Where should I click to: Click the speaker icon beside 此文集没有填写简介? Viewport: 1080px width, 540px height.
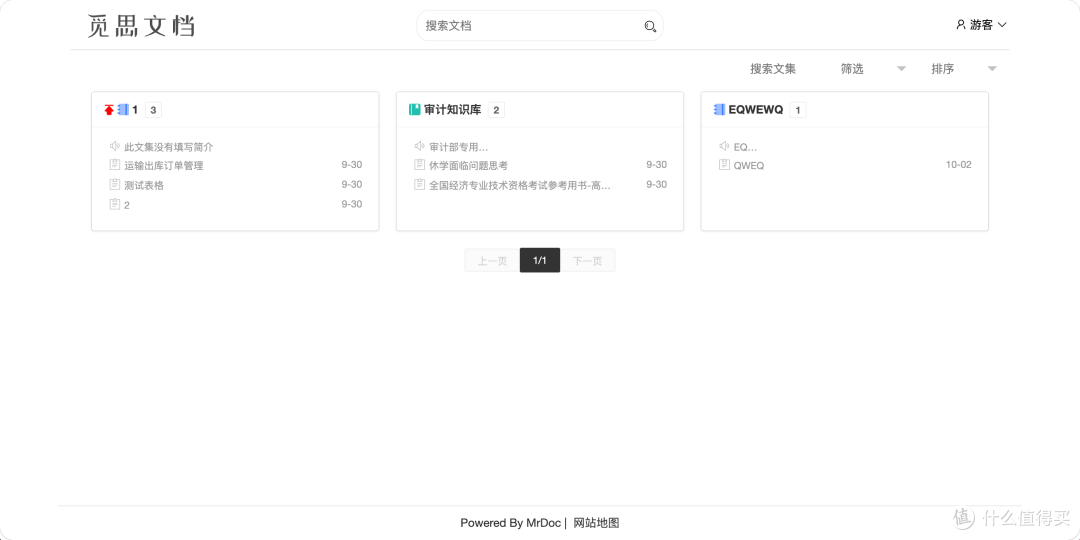(115, 146)
